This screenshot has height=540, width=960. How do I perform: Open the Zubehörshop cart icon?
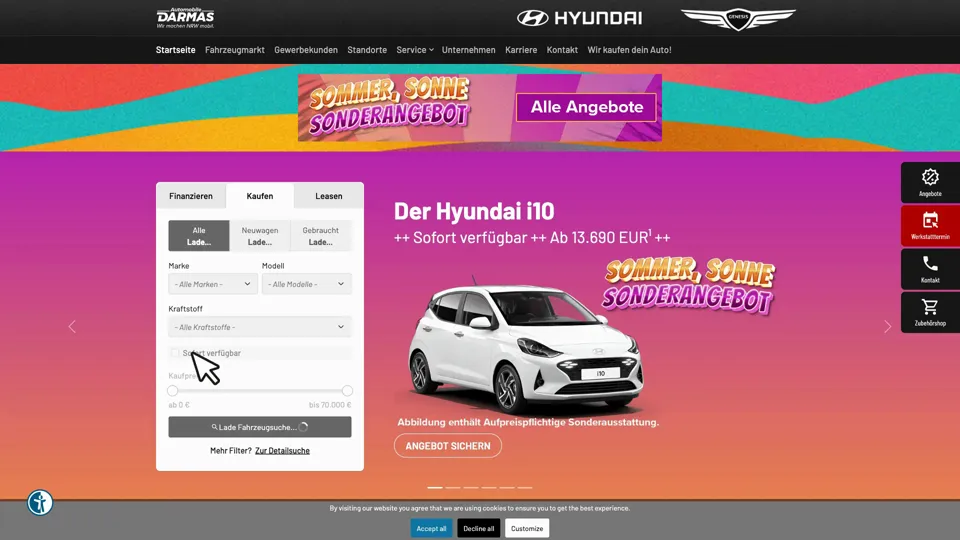[930, 312]
